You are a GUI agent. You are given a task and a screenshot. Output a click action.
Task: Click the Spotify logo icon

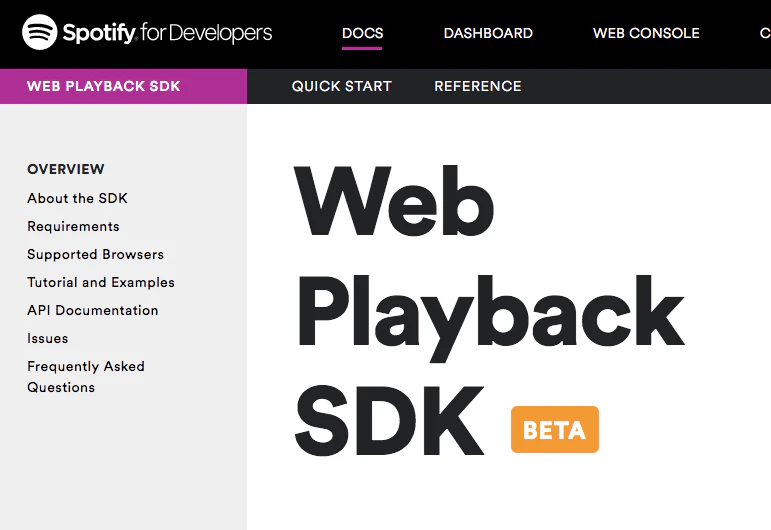click(40, 32)
